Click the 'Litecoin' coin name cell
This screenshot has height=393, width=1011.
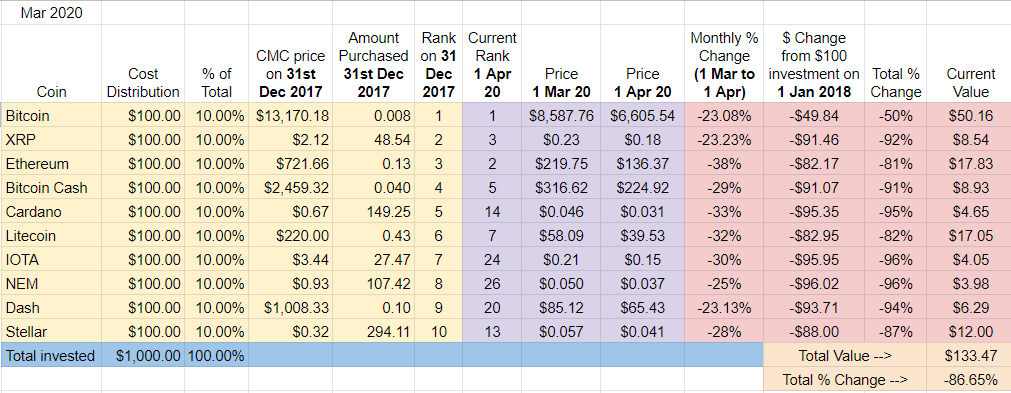[51, 236]
